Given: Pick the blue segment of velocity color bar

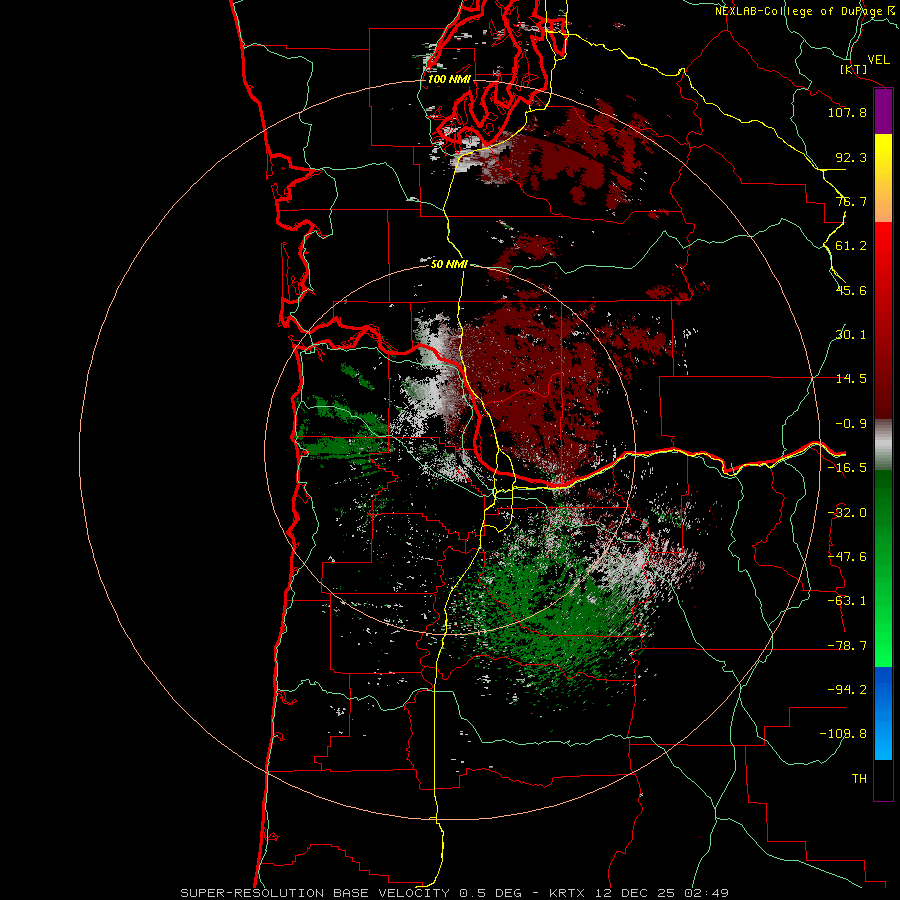Looking at the screenshot, I should 883,713.
